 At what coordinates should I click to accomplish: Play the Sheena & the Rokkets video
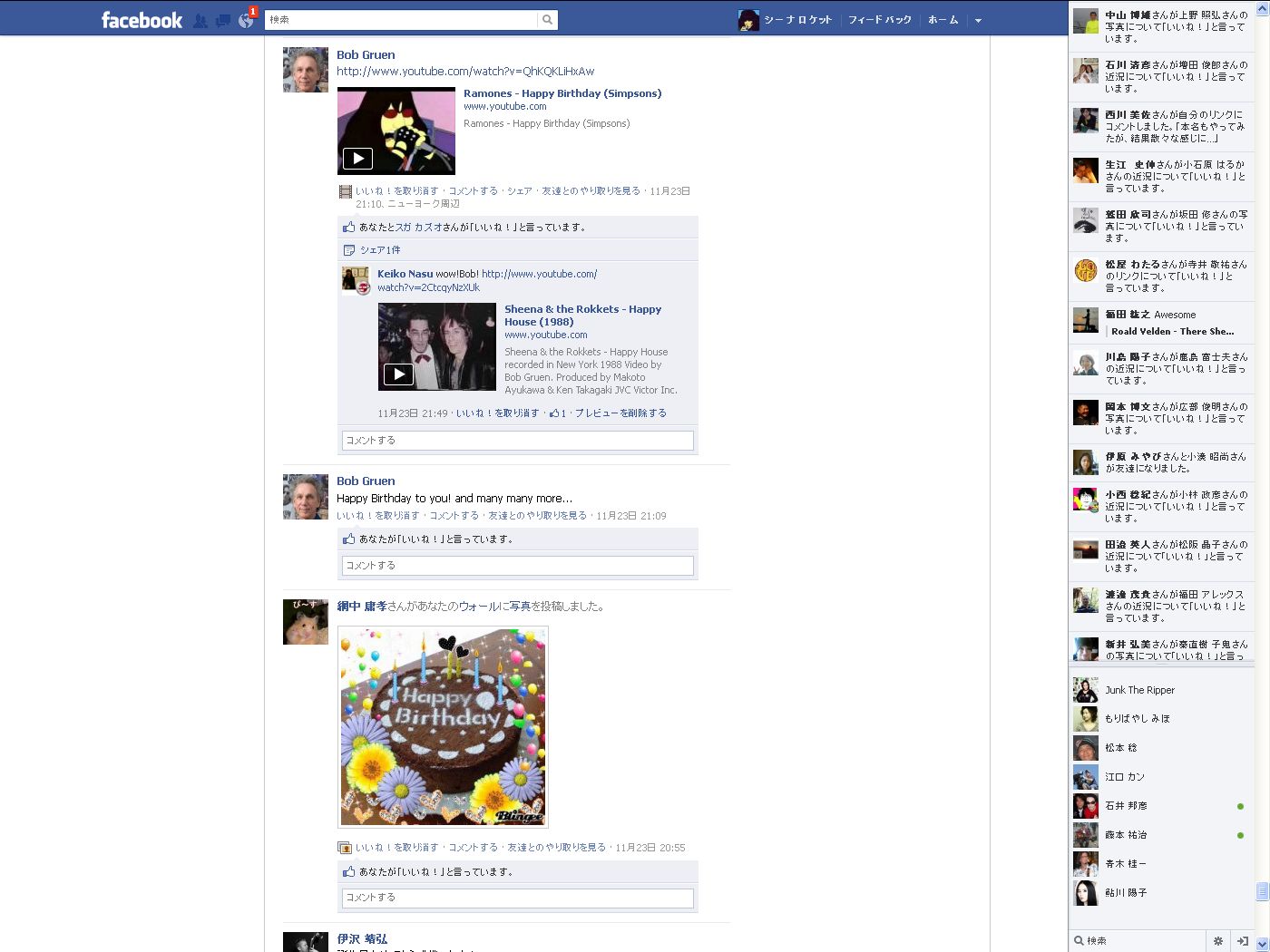coord(398,374)
